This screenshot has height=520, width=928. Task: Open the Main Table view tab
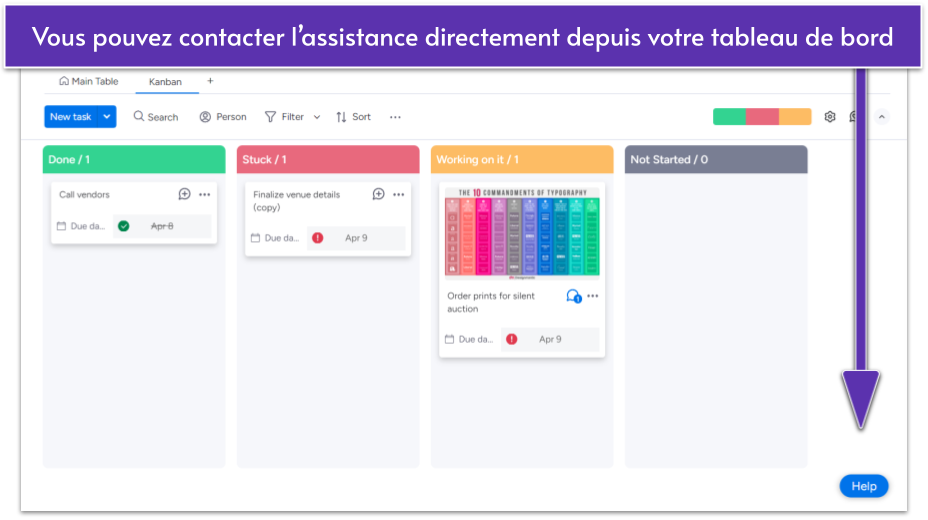coord(89,81)
